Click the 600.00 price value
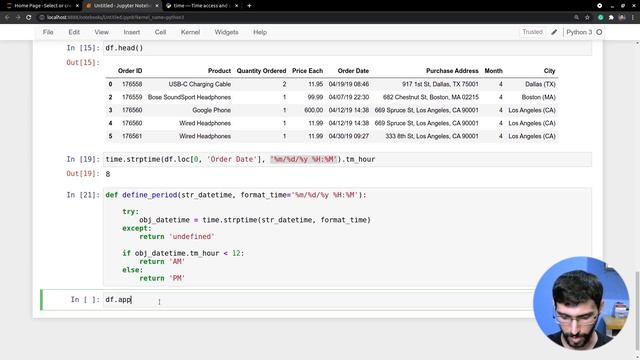The height and width of the screenshot is (360, 640). 313,110
